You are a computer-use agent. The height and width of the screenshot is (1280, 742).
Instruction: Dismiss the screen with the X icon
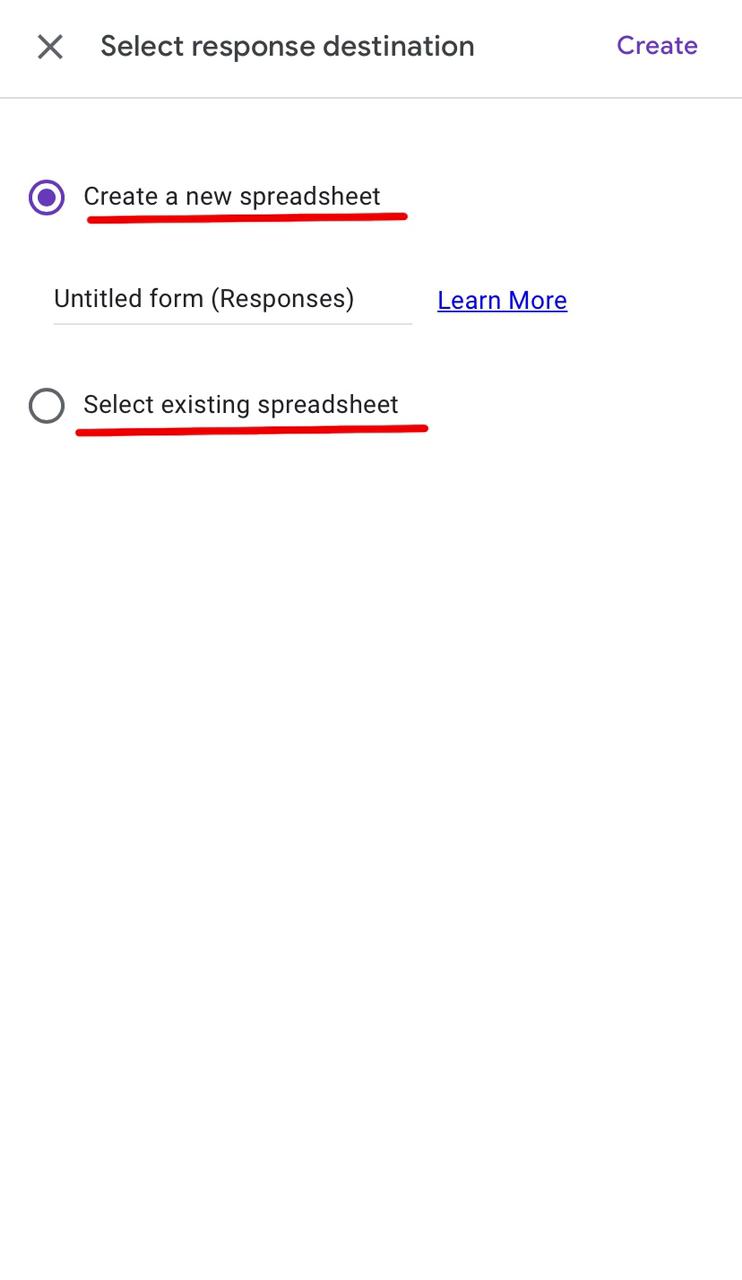click(50, 47)
